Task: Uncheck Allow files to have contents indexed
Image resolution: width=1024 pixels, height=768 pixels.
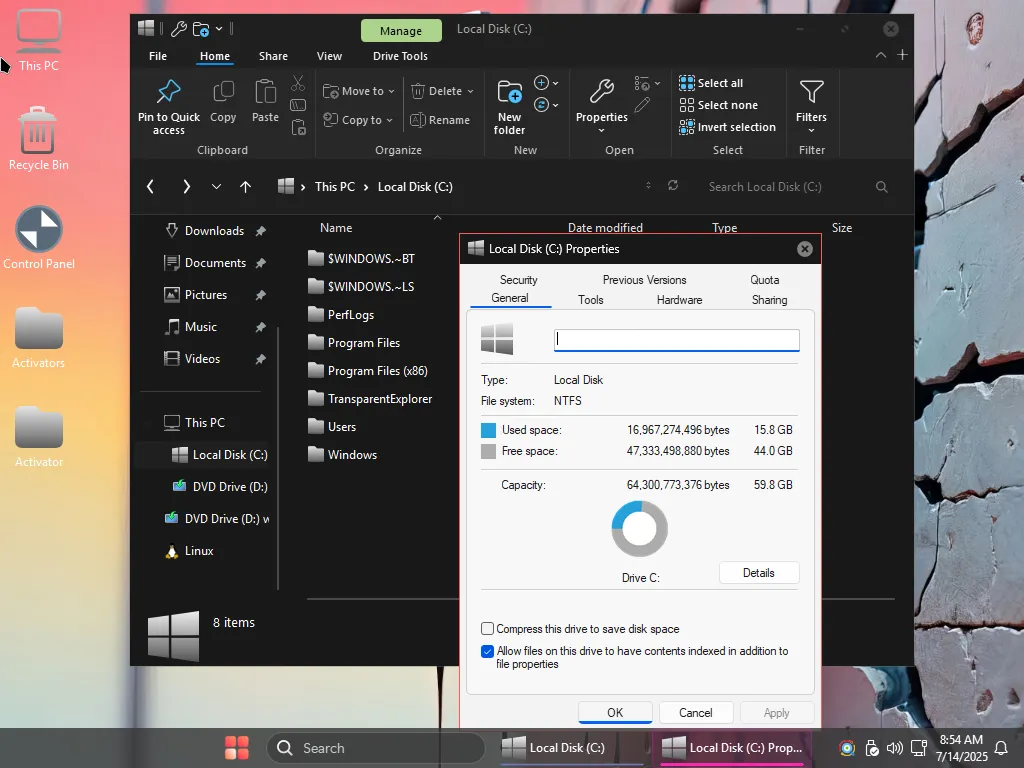Action: [x=487, y=651]
